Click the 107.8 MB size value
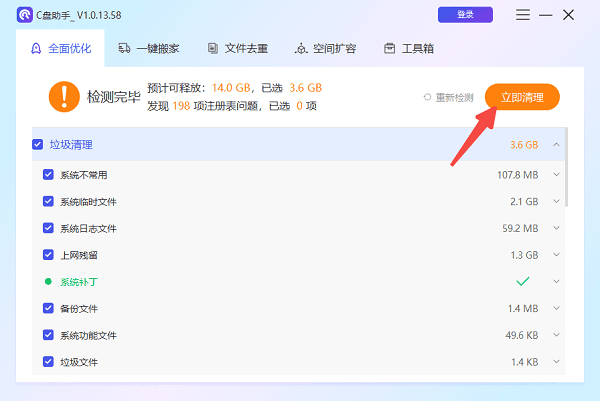 tap(518, 175)
